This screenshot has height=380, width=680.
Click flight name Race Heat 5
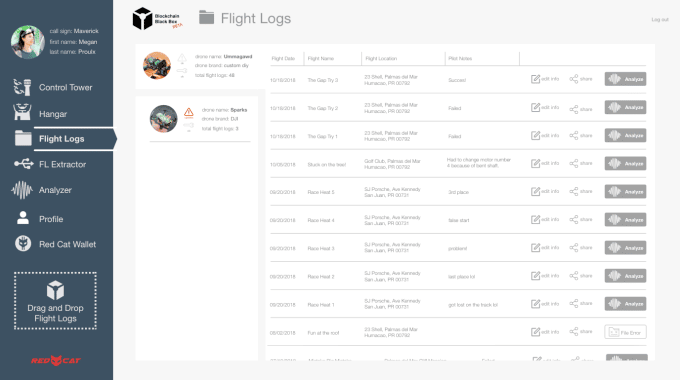[x=321, y=192]
